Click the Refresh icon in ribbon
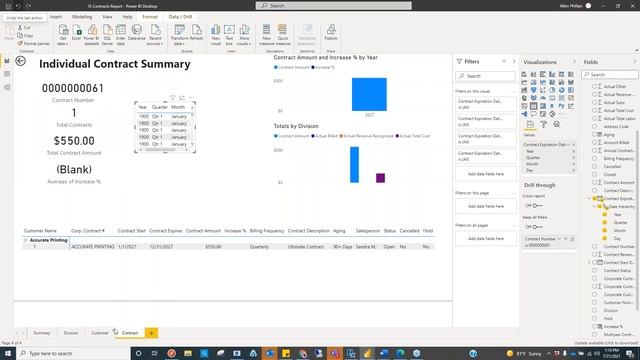This screenshot has width=640, height=360. [x=196, y=30]
